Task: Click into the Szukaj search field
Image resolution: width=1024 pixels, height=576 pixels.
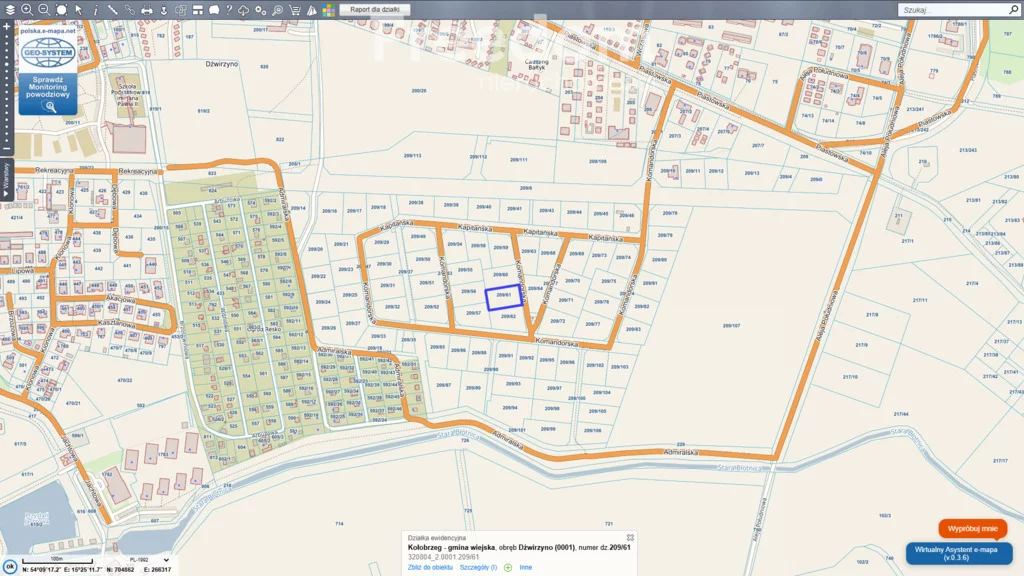Action: click(x=950, y=9)
